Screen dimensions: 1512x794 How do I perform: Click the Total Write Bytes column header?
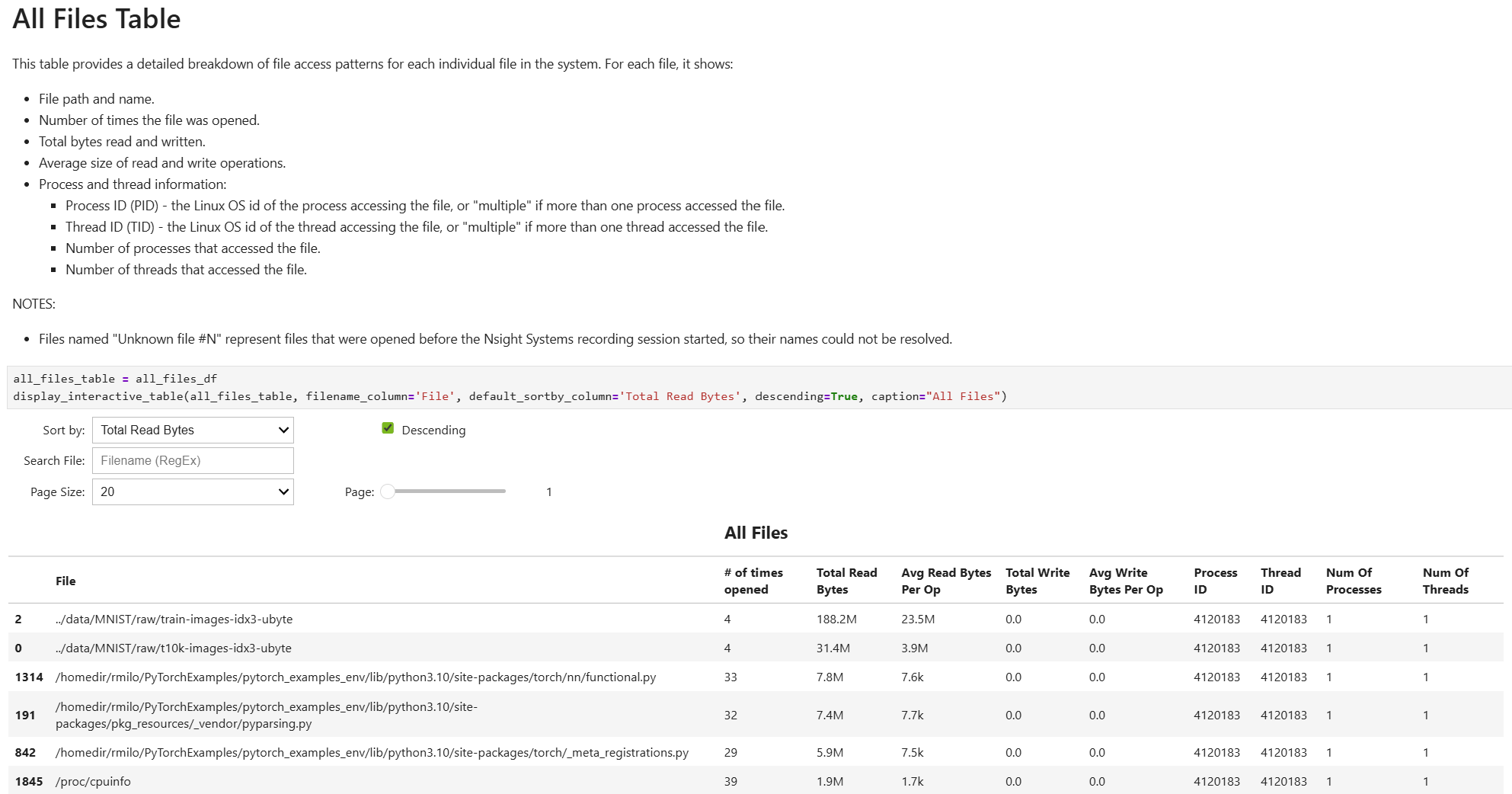click(1037, 581)
